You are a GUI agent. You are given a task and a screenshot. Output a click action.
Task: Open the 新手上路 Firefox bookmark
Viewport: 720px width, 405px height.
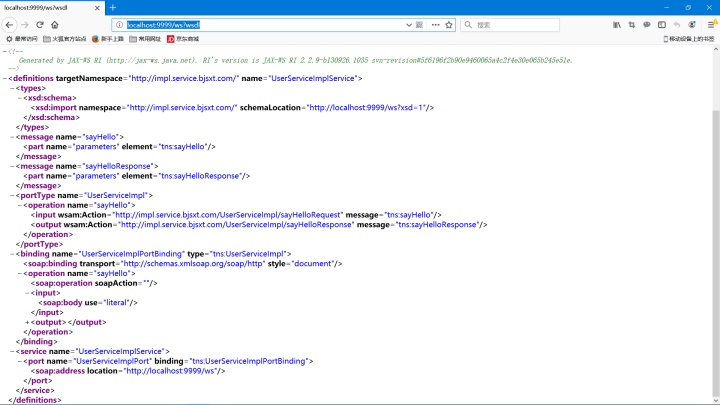point(108,39)
